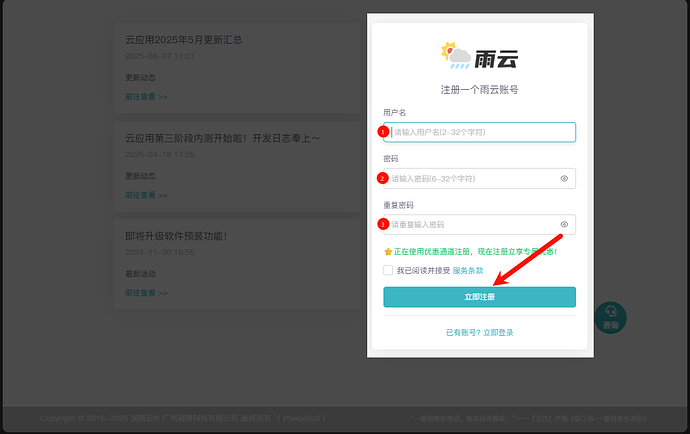Tick the 我已阅读并接受 agreement checkbox
This screenshot has height=434, width=690.
(388, 270)
